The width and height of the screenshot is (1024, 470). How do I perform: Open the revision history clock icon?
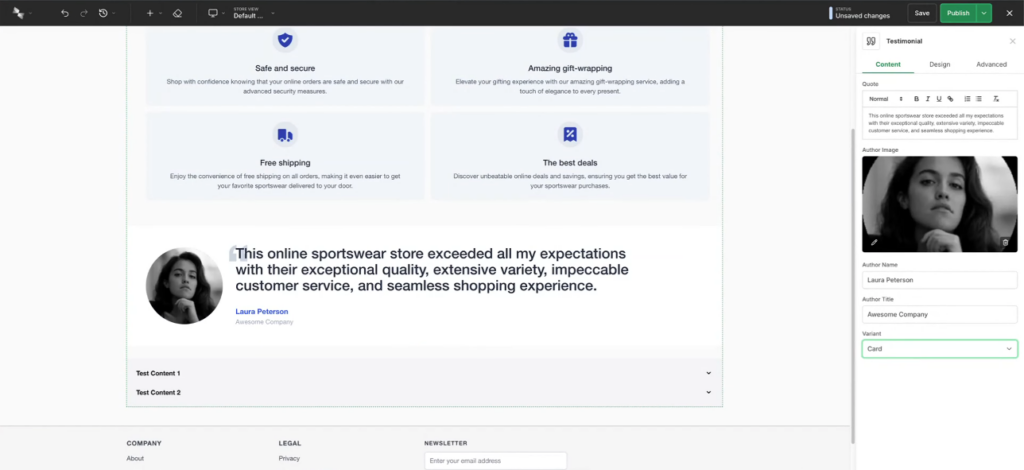pos(103,13)
